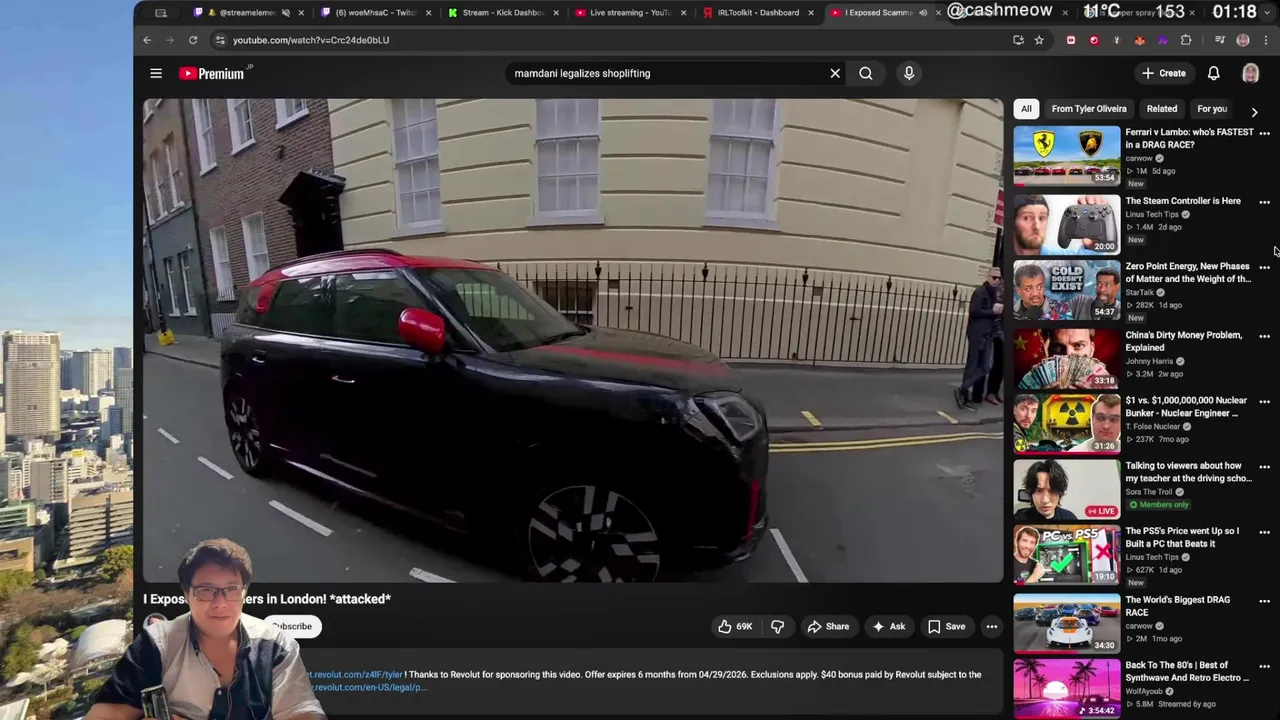Unmute the streamelements tab speaker icon
This screenshot has height=720, width=1280.
coord(286,13)
